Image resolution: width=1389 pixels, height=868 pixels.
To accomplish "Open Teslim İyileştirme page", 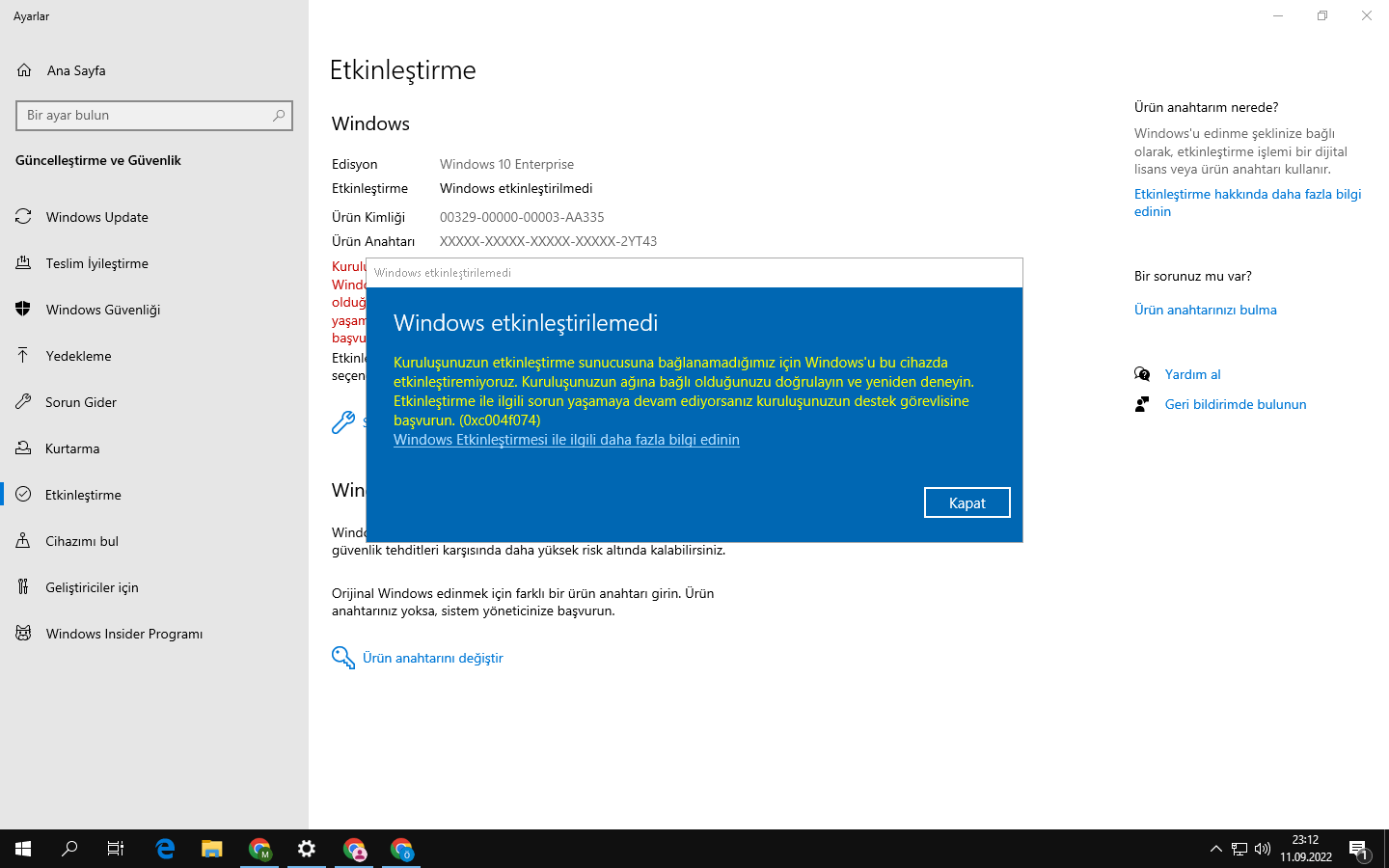I will click(96, 263).
